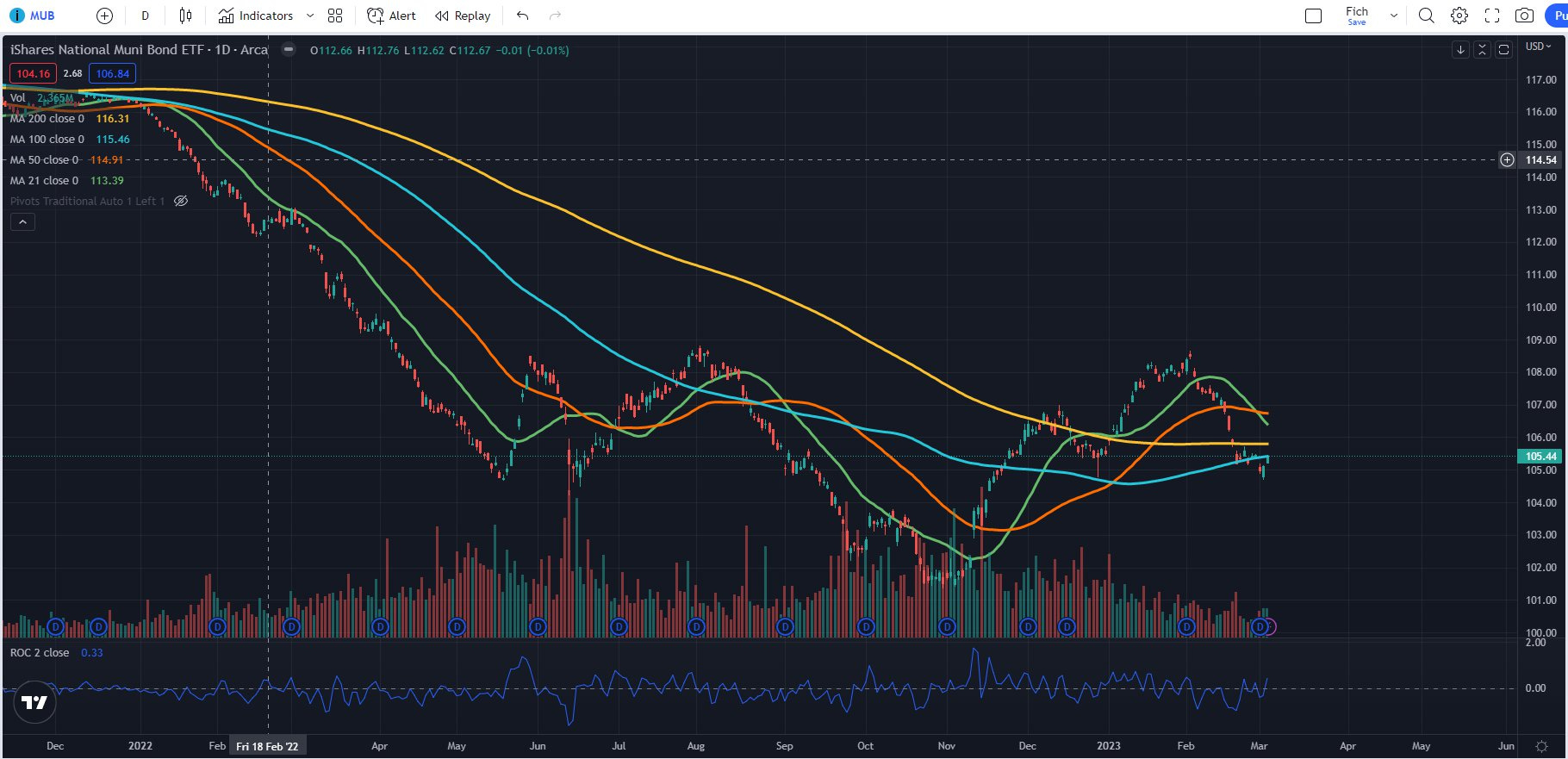This screenshot has height=759, width=1568.
Task: Click the 2023 label on time axis
Action: coord(1109,746)
